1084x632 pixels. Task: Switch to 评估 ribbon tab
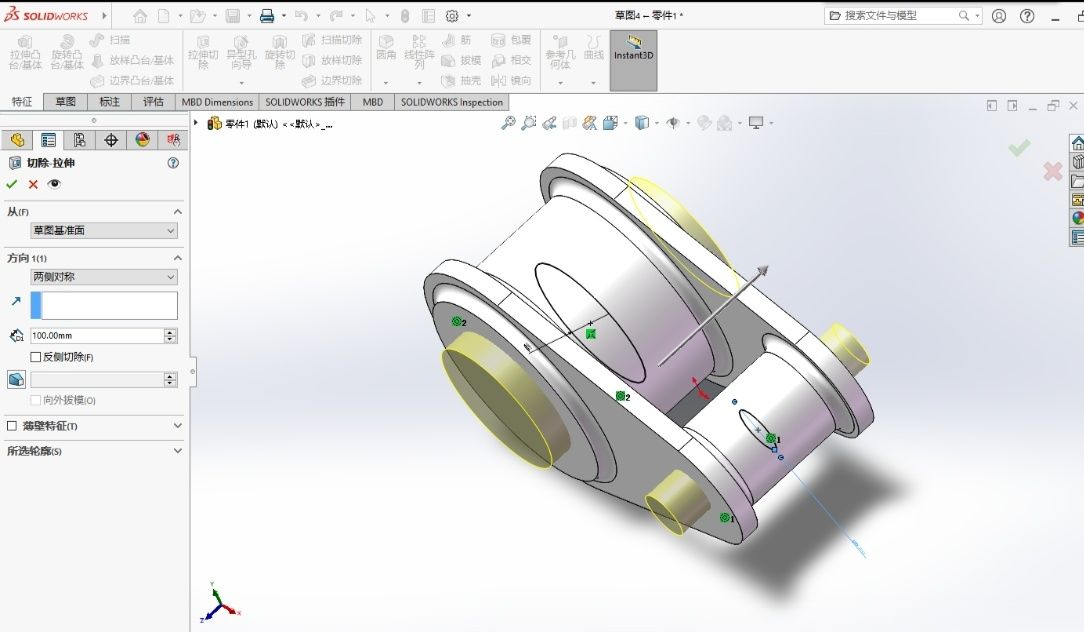coord(153,102)
